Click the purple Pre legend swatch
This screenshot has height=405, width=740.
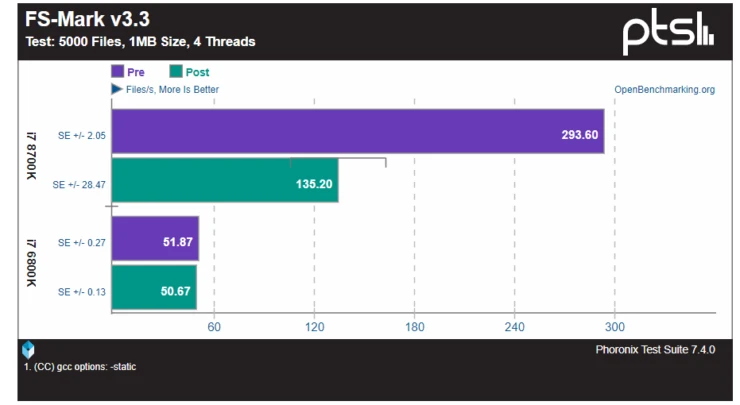click(117, 72)
